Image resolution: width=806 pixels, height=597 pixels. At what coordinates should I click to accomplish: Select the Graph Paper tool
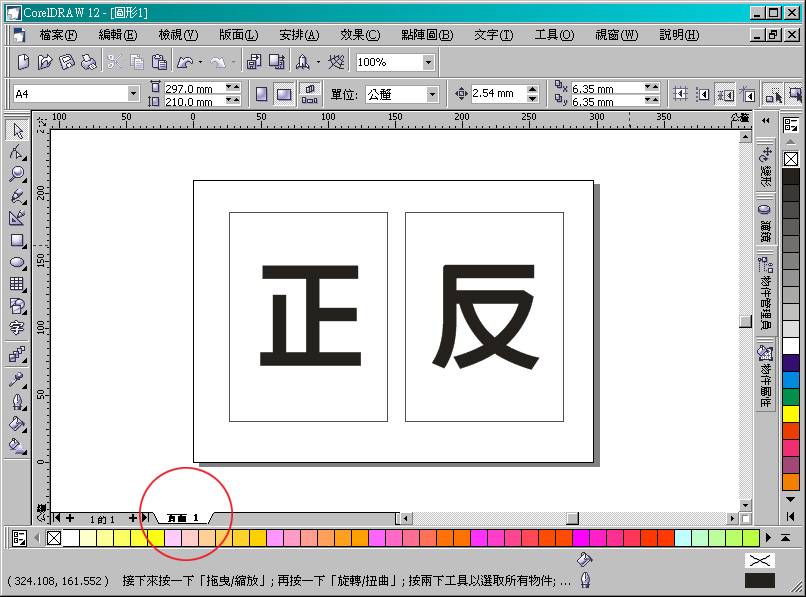tap(17, 285)
